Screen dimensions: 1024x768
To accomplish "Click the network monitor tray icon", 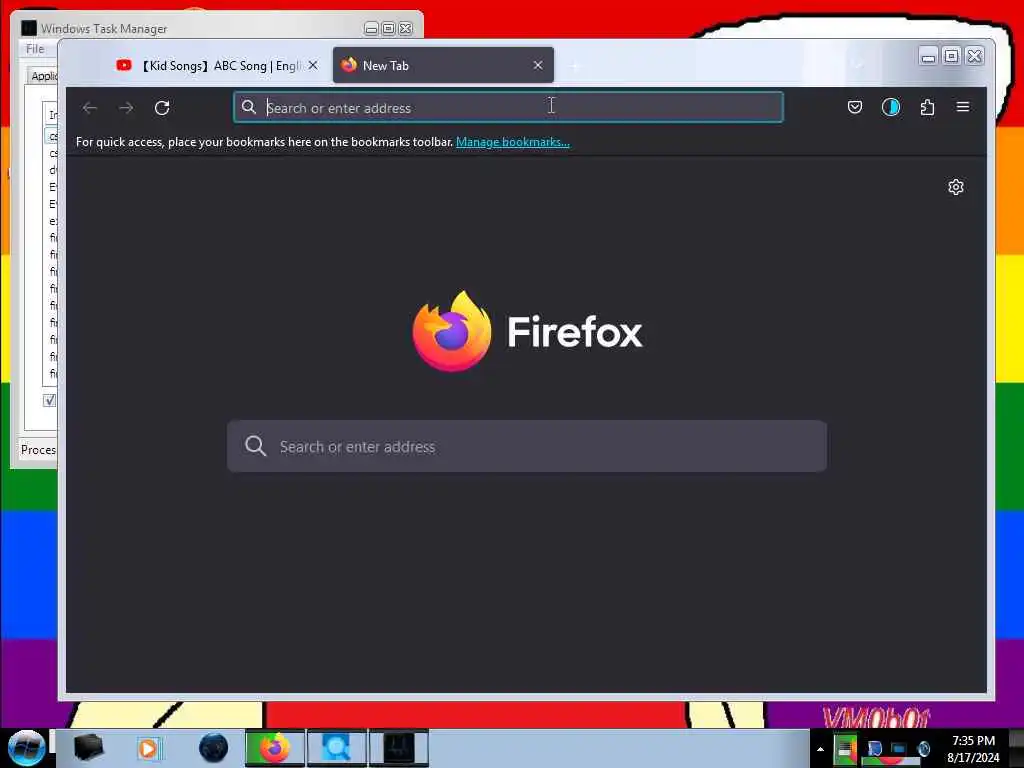I will click(x=899, y=749).
